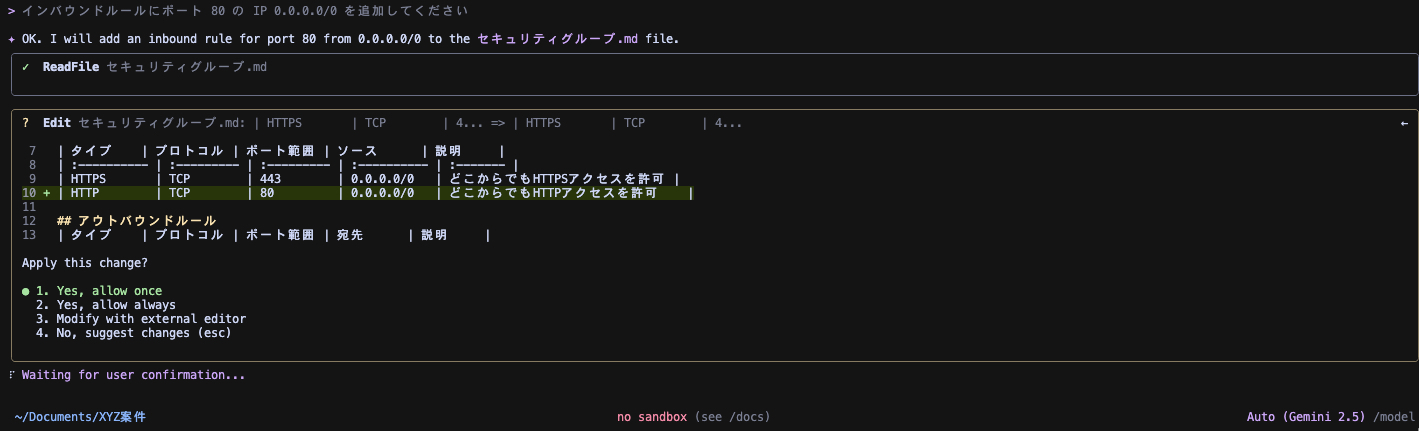This screenshot has height=431, width=1419.
Task: Click the plus diff marker on line 10
Action: (46, 193)
